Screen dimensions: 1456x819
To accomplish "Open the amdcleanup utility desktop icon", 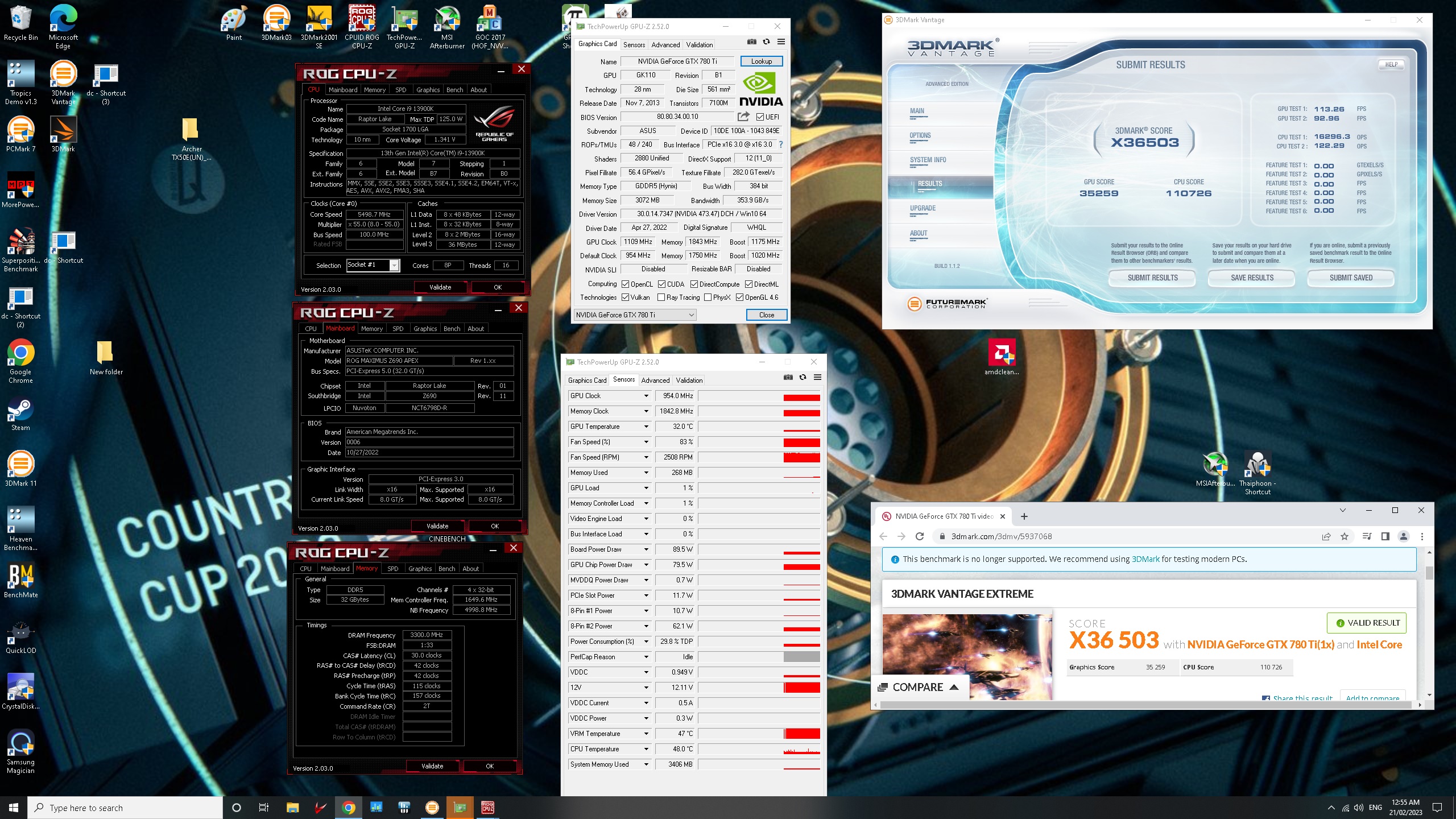I will click(1002, 357).
